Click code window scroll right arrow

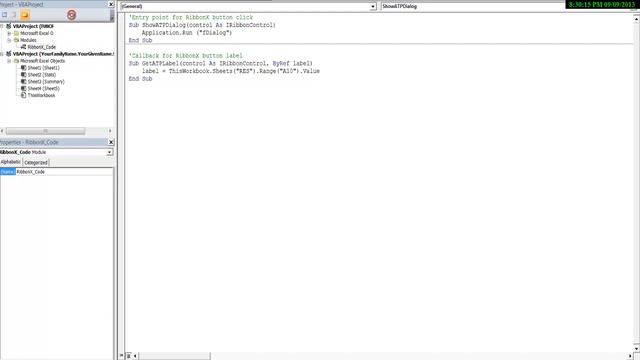[x=630, y=356]
